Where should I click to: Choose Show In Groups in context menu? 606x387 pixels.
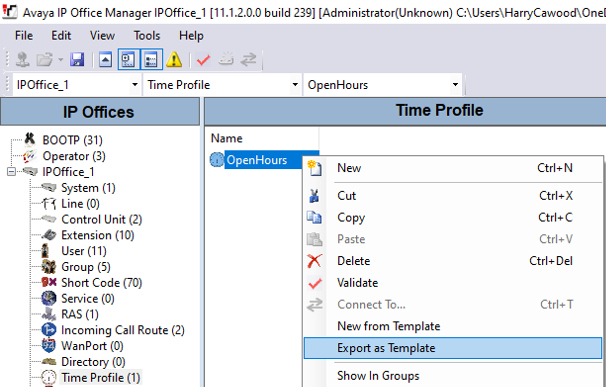pos(453,376)
